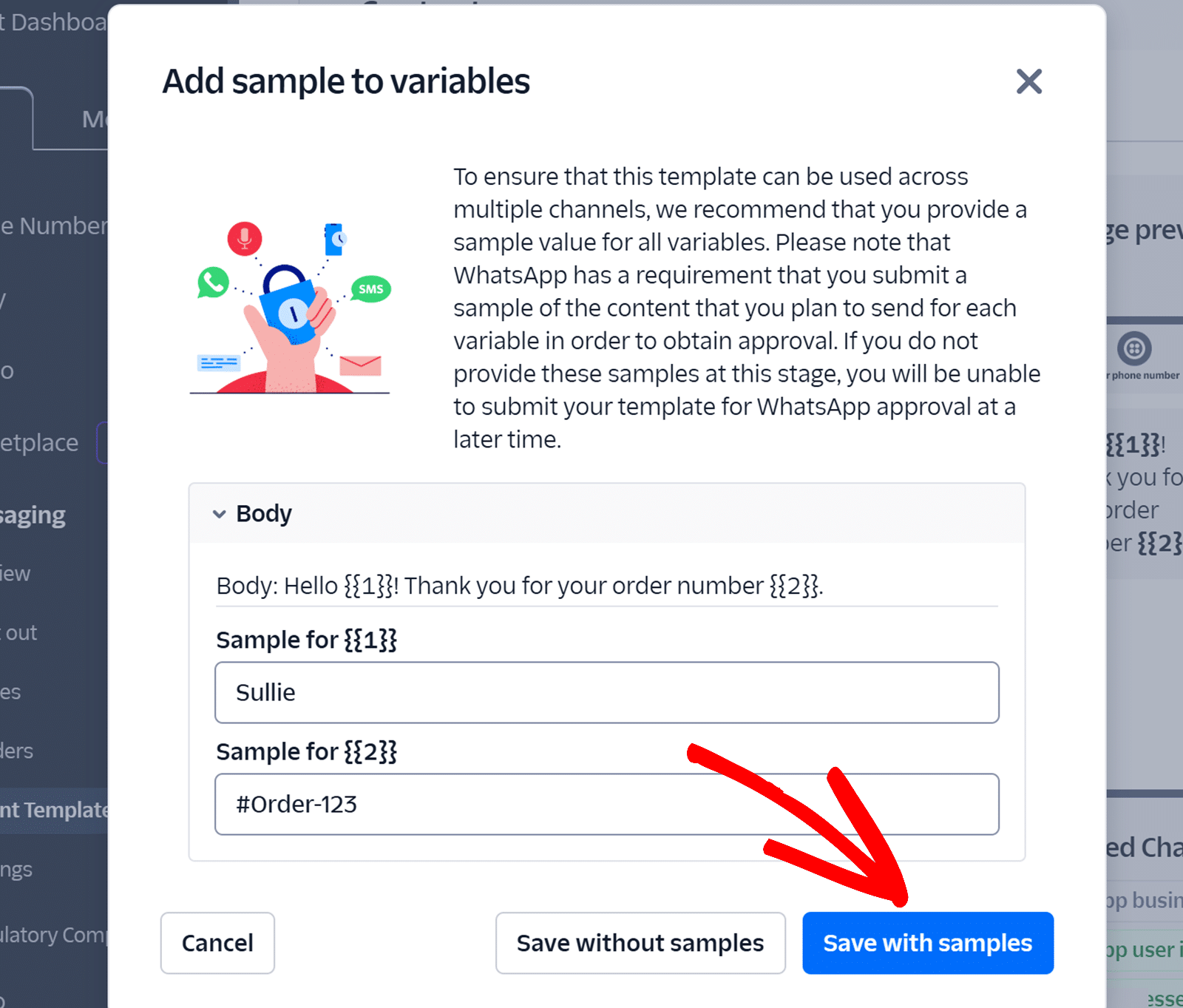Click the green SMS bubble icon
This screenshot has height=1008, width=1183.
point(370,289)
